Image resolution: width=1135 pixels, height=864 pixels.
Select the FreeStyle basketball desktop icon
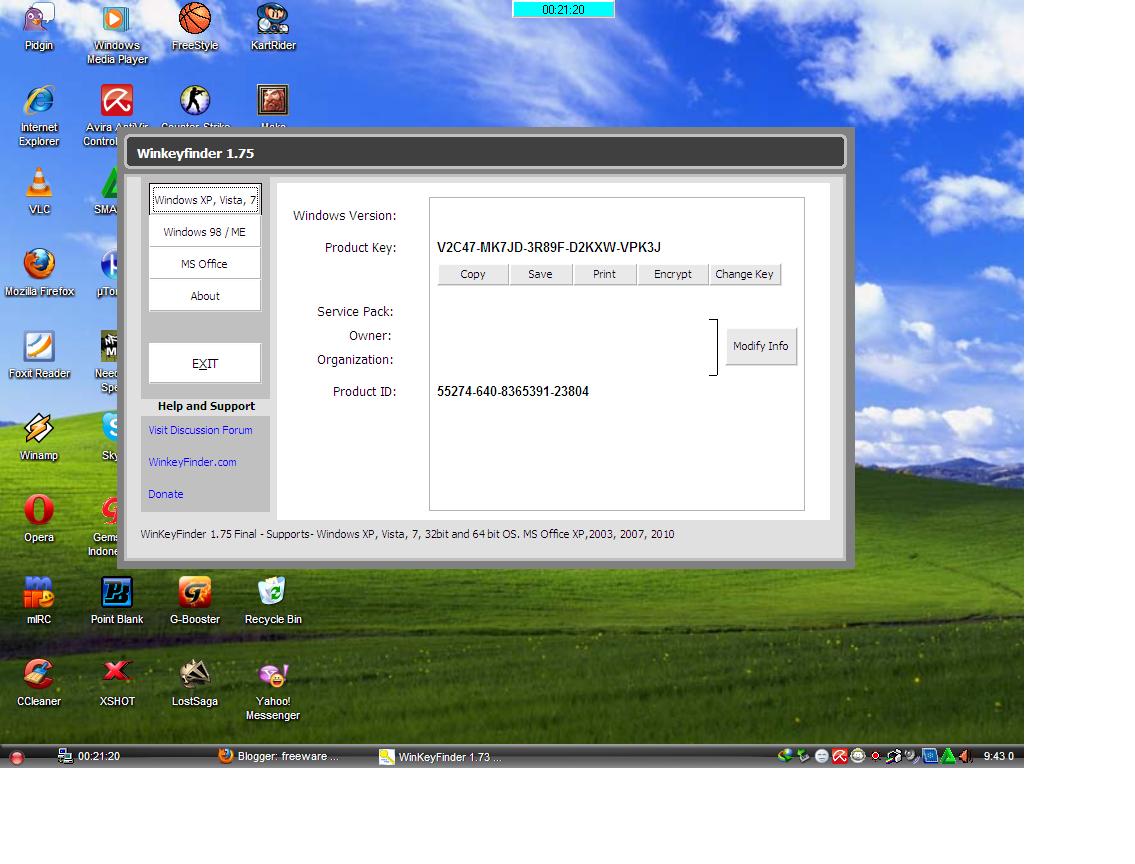195,26
